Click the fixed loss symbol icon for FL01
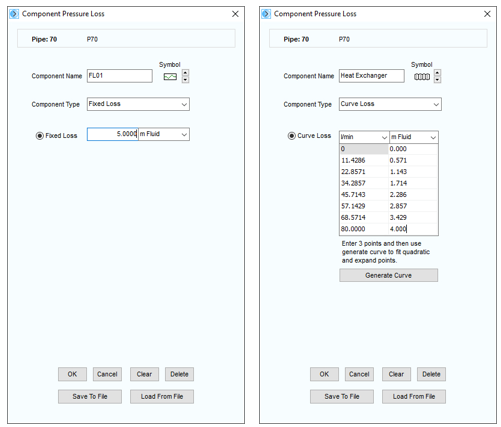This screenshot has height=427, width=501. (x=170, y=77)
